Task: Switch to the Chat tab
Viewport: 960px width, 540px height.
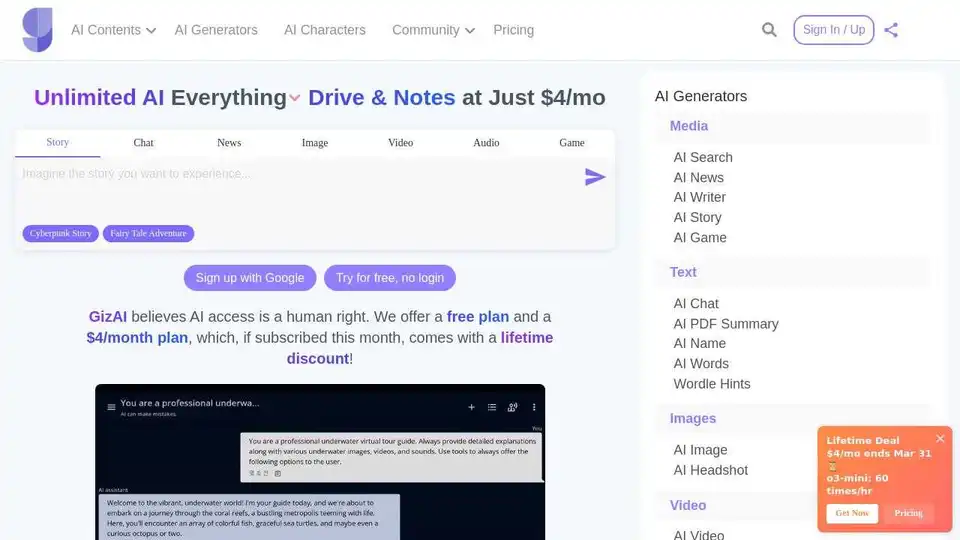Action: (143, 143)
